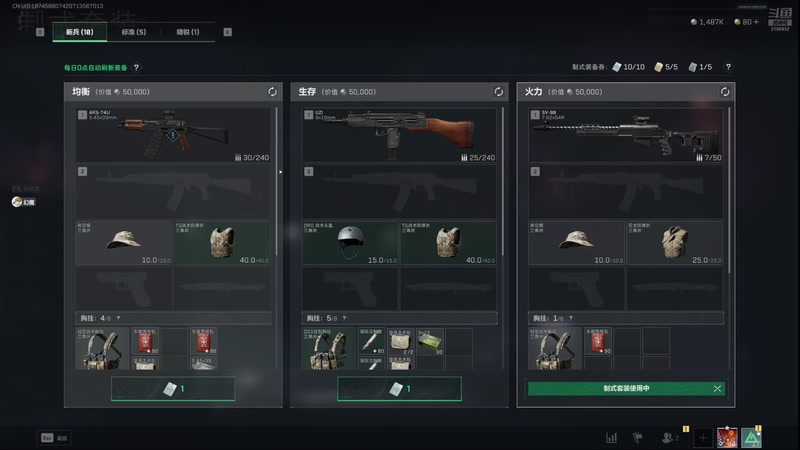Click the green triangle icon bottom right
800x450 pixels.
tap(752, 437)
